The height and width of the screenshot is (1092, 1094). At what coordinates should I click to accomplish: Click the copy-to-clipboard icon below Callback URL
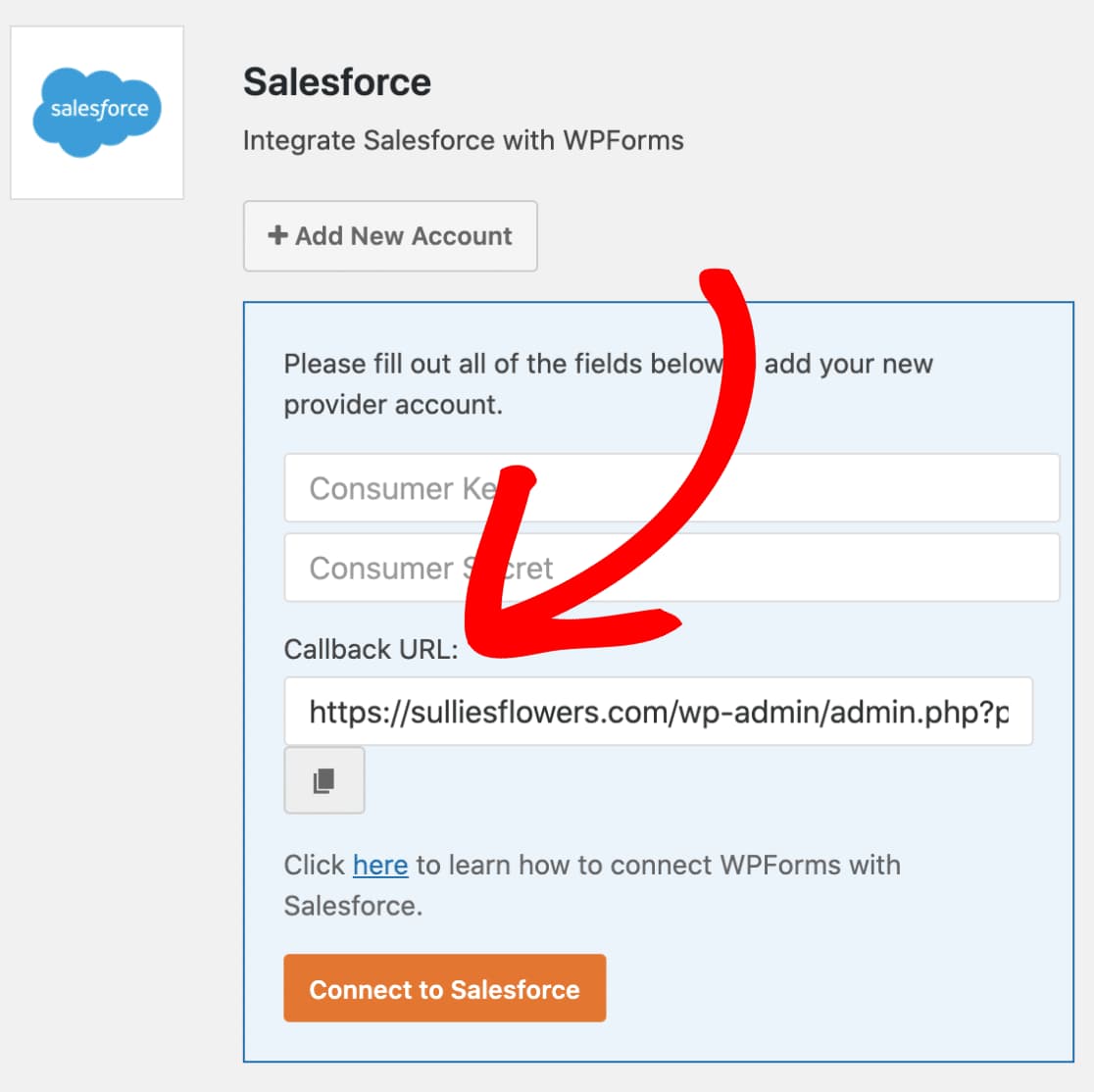[323, 780]
